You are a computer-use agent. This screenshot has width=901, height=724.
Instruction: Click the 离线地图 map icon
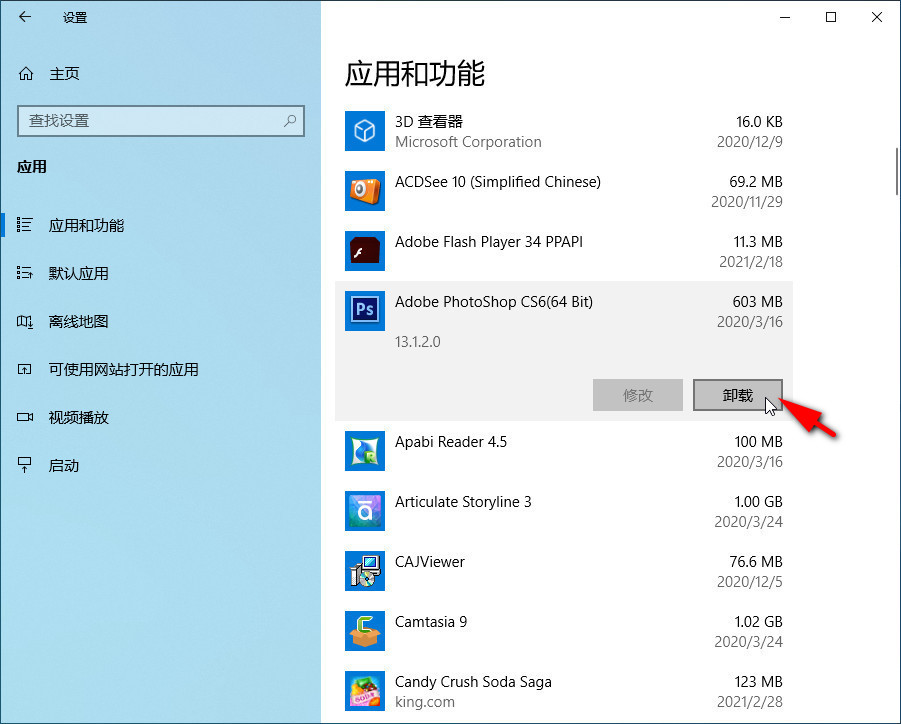coord(25,321)
